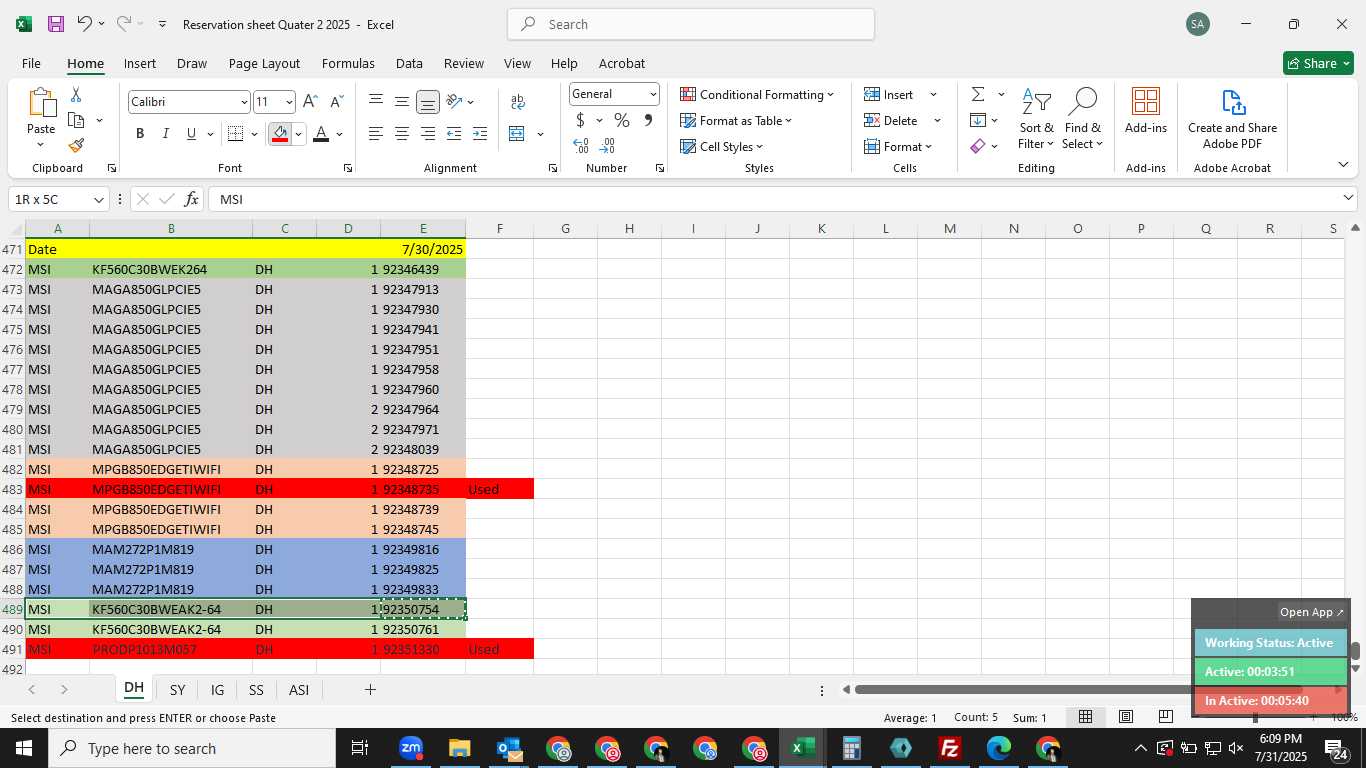Screen dimensions: 1366x768
Task: Switch to Page Layout view in status bar
Action: [x=1126, y=717]
